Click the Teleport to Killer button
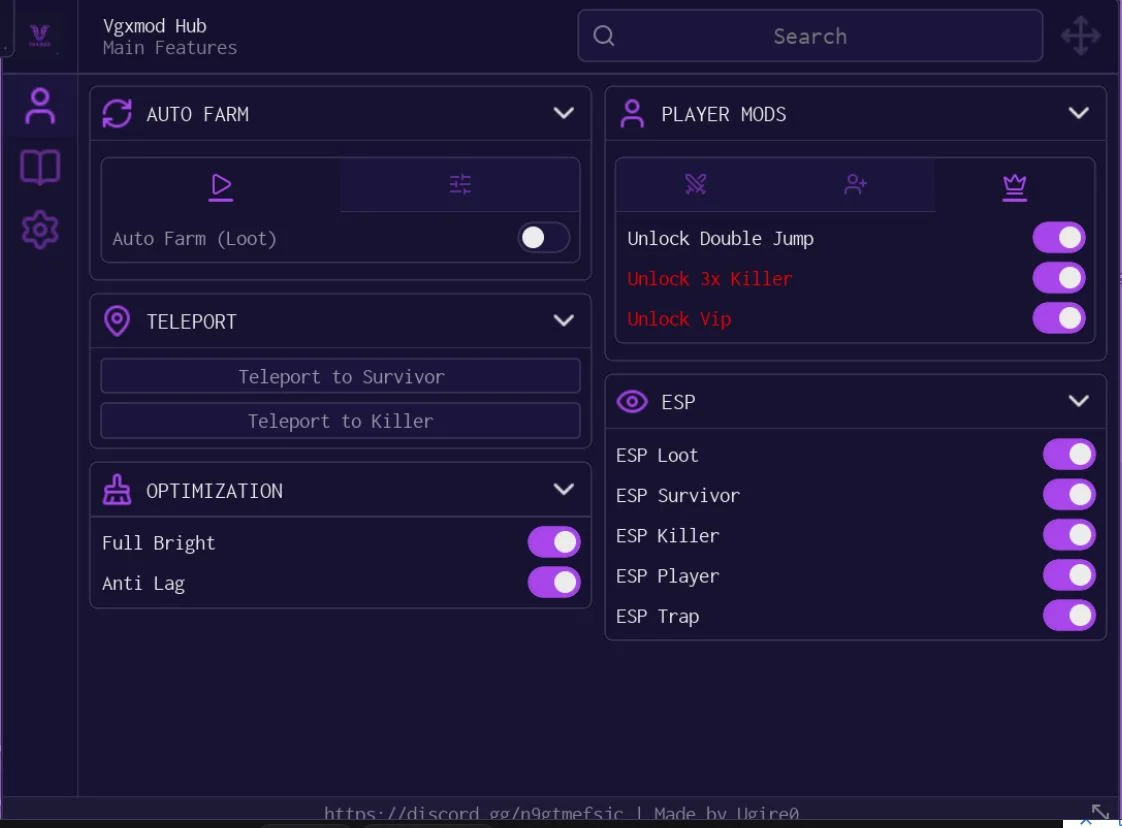The height and width of the screenshot is (828, 1122). [x=341, y=421]
